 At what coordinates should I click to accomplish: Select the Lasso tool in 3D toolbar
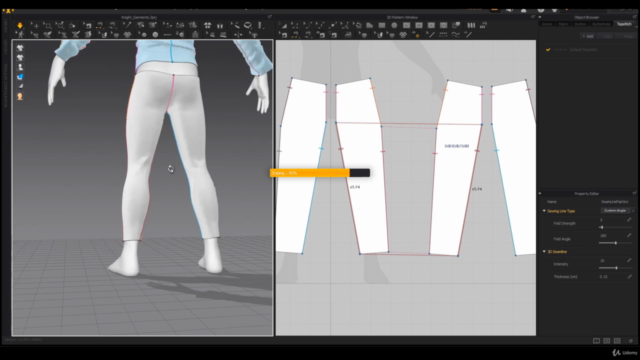coord(248,25)
